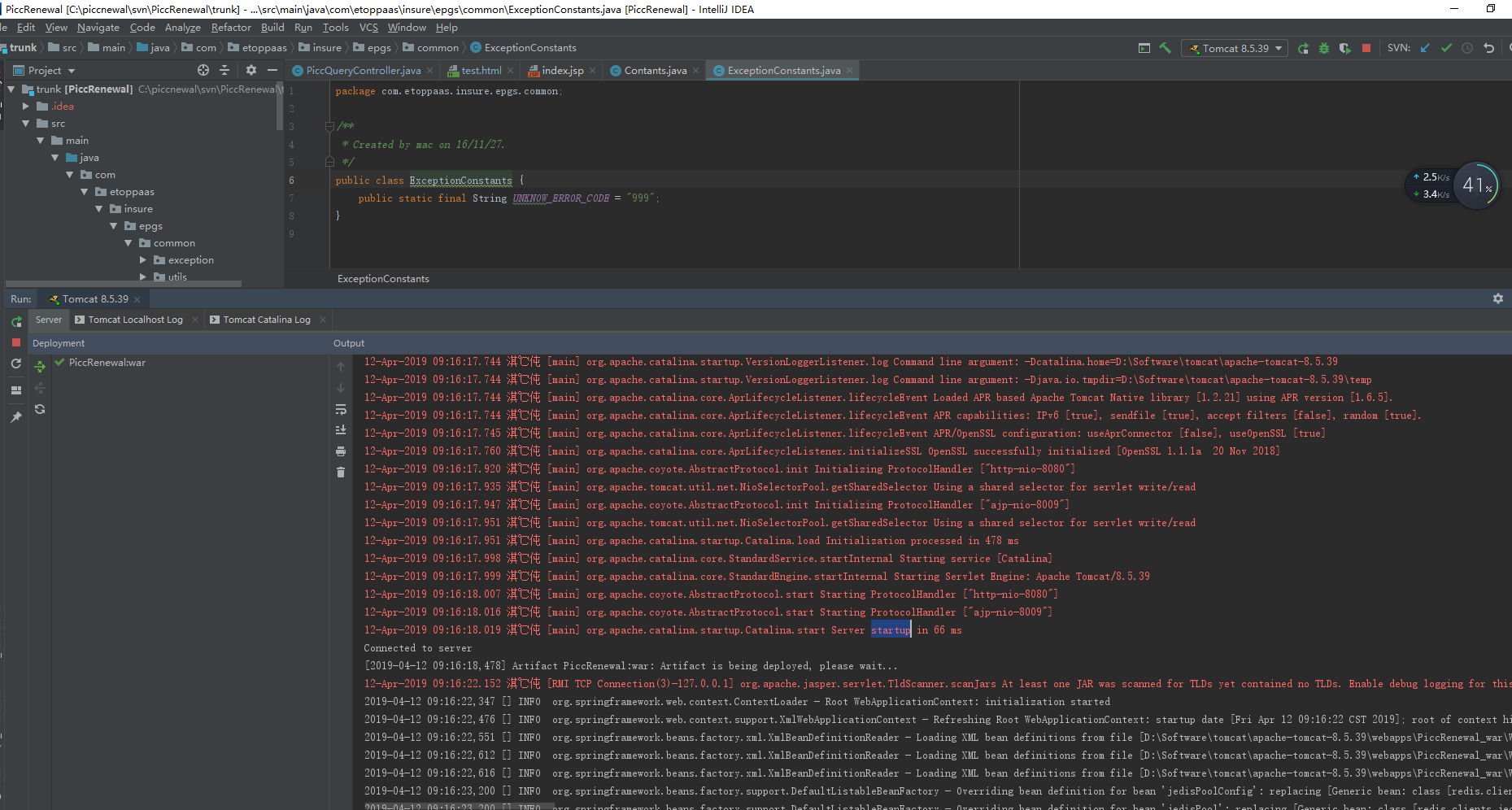This screenshot has height=810, width=1512.
Task: Click the SVN Update Project blue arrow
Action: (1425, 48)
